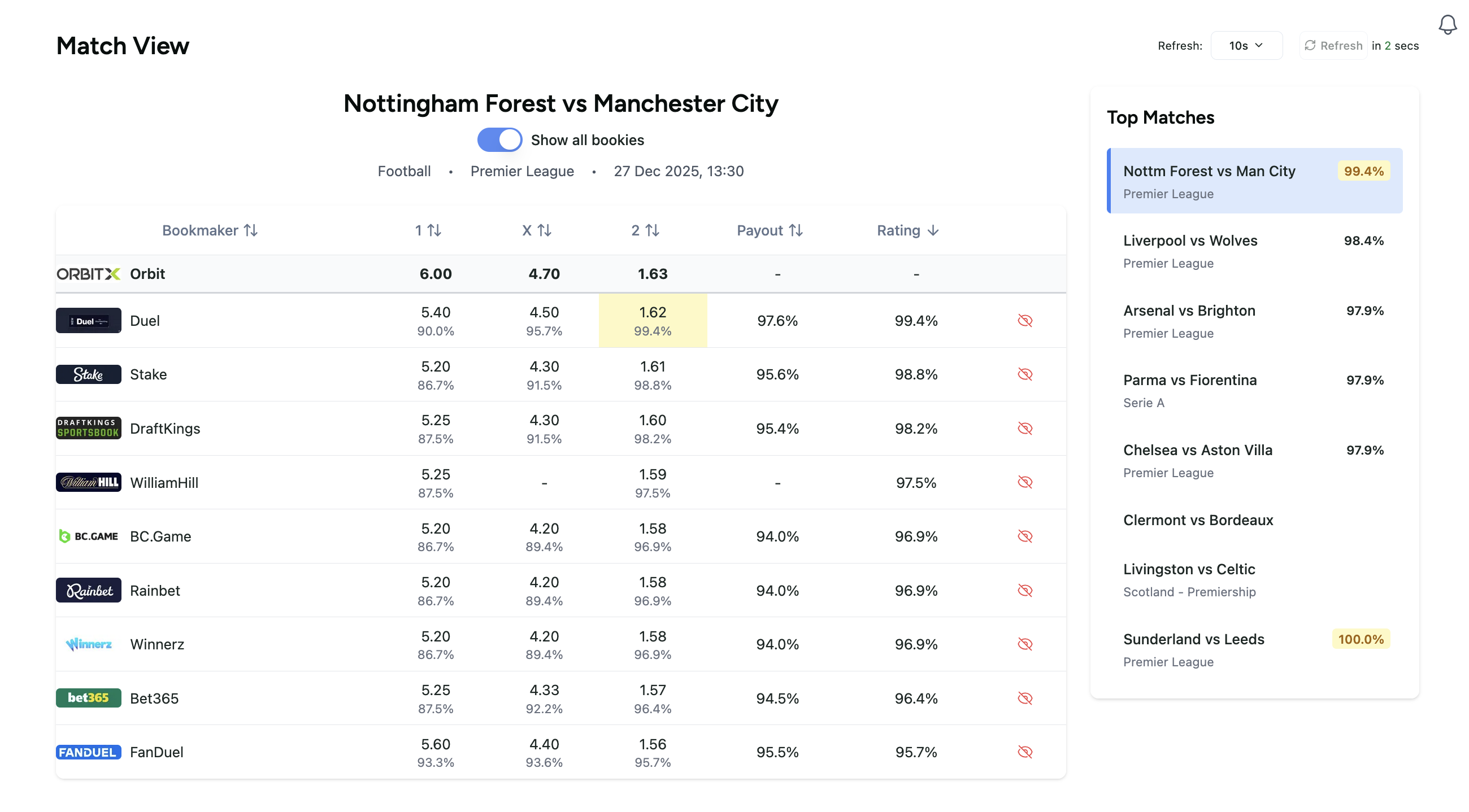The height and width of the screenshot is (812, 1469).
Task: Hide the Winnerz row via its eye-slash icon
Action: (1025, 644)
